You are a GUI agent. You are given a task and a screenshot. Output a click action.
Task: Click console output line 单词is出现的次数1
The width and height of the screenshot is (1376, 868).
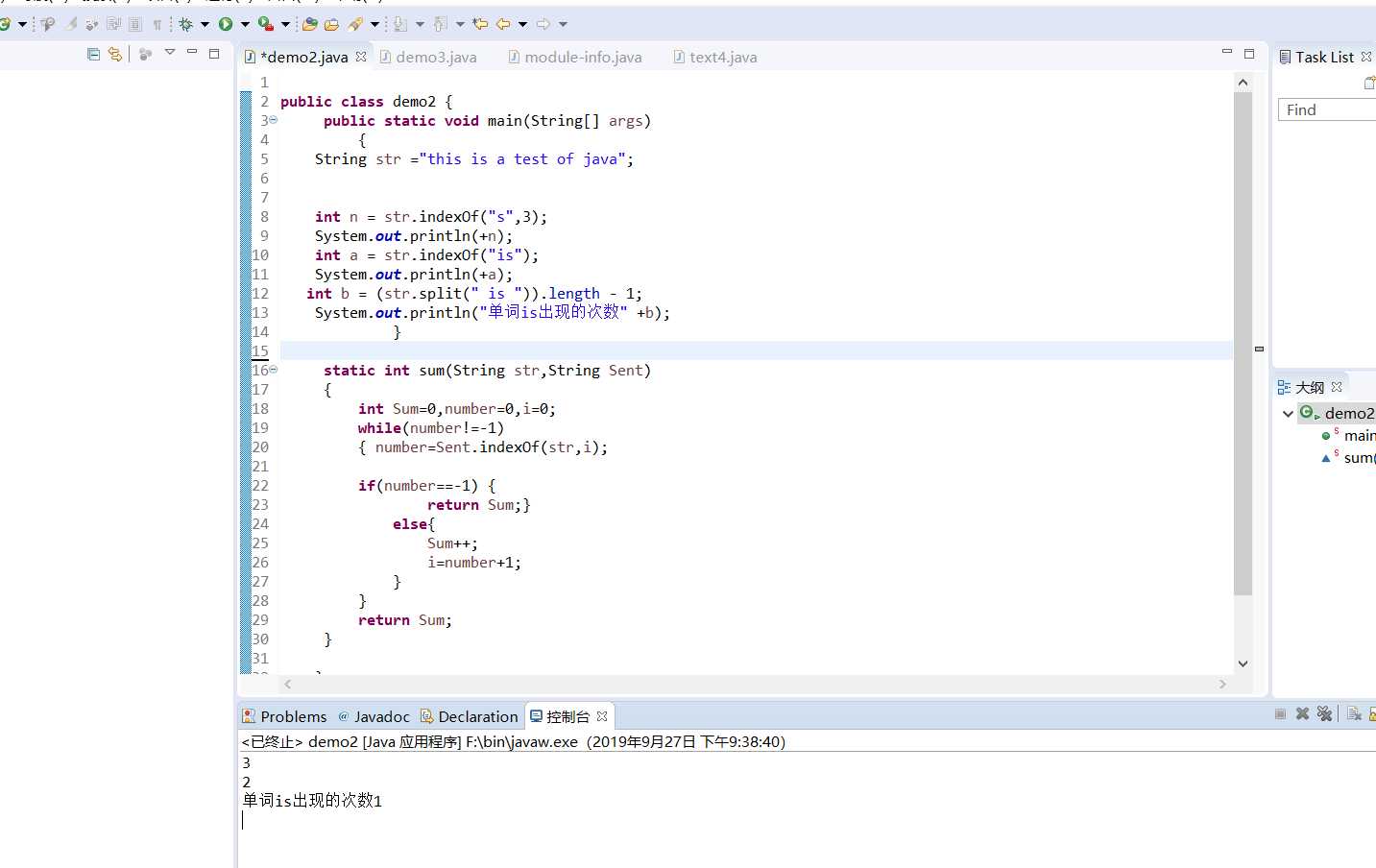(x=312, y=801)
